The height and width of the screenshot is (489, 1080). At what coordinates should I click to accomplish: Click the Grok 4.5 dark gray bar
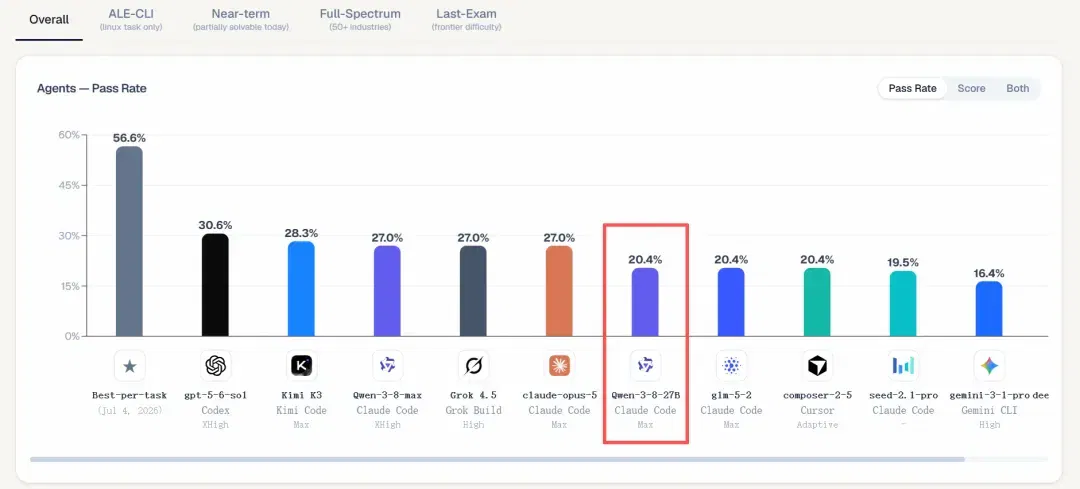tap(473, 291)
